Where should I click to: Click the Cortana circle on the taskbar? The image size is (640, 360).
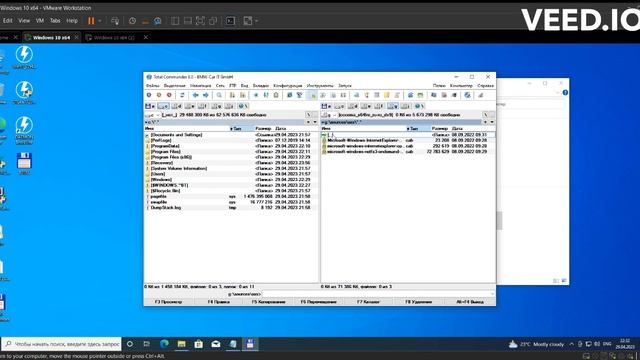[x=130, y=344]
